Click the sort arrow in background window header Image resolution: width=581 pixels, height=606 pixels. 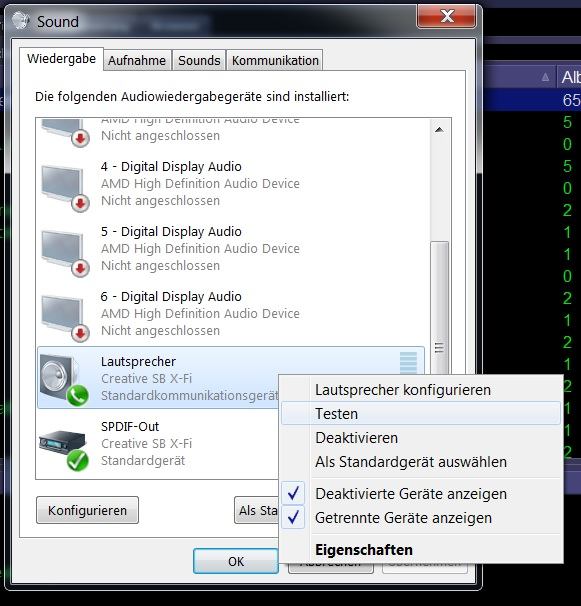[x=545, y=77]
